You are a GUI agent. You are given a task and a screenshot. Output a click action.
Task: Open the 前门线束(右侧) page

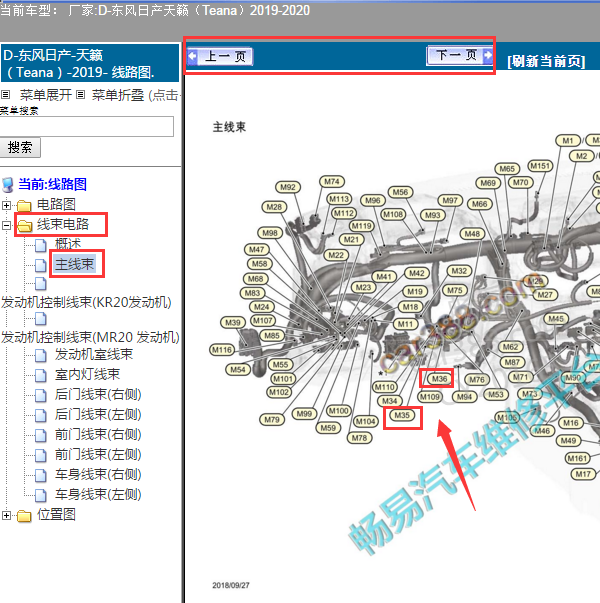click(98, 434)
